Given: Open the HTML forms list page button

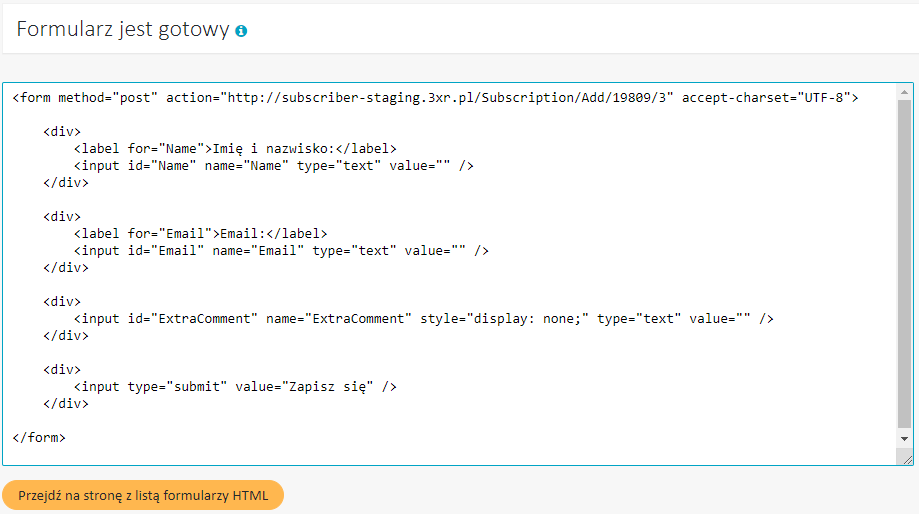Looking at the screenshot, I should [143, 495].
